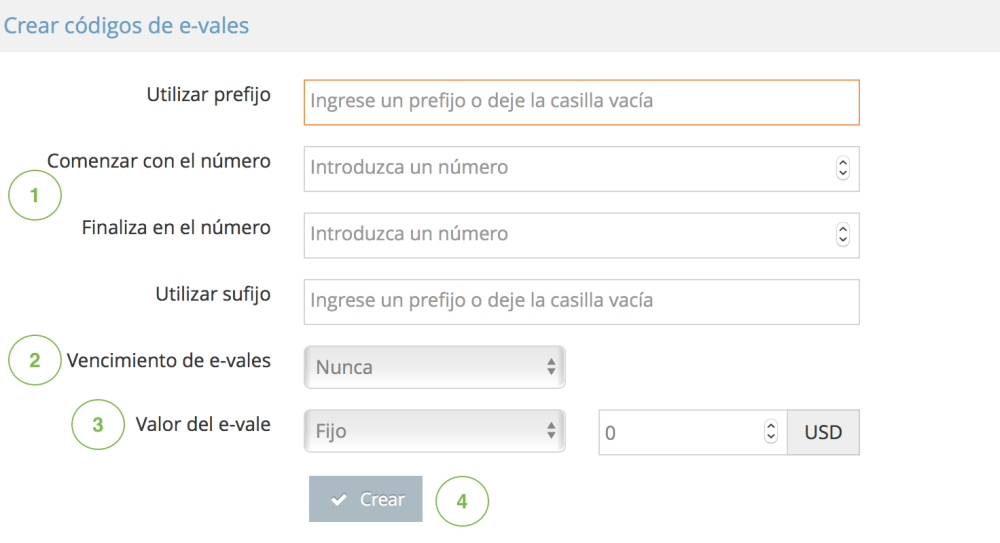Viewport: 1000px width, 543px height.
Task: Click the stepper arrows in 'Comenzar con el número'
Action: point(842,168)
